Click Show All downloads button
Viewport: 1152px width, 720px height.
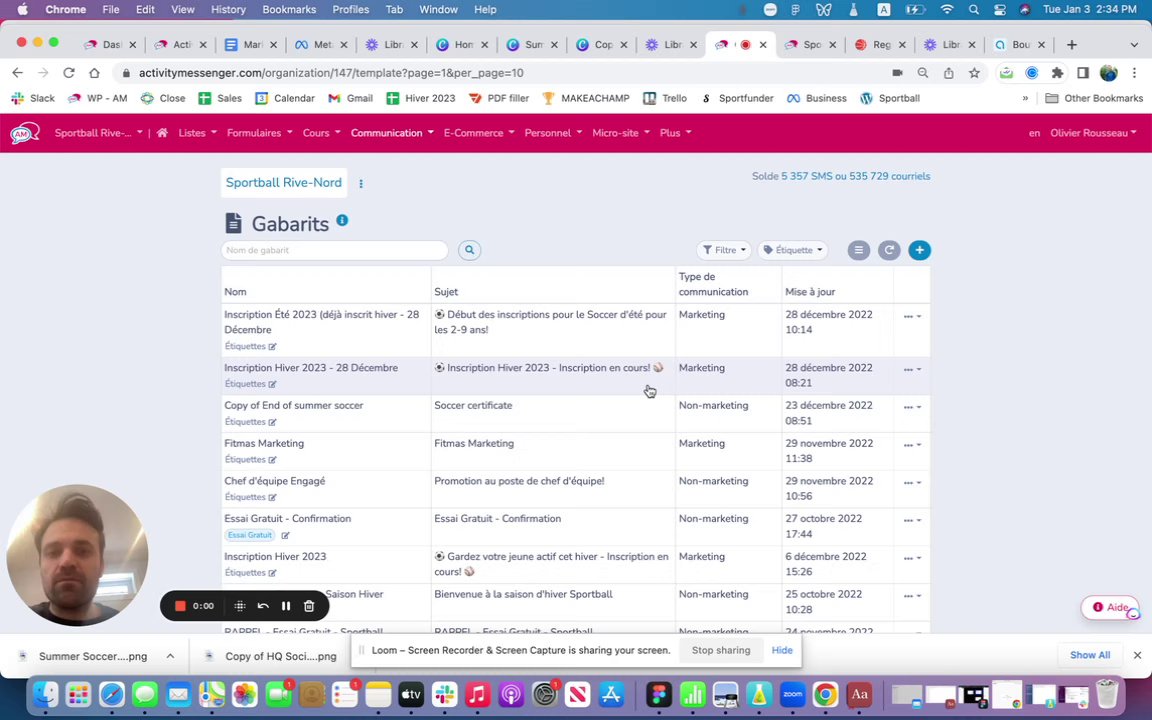(x=1090, y=655)
